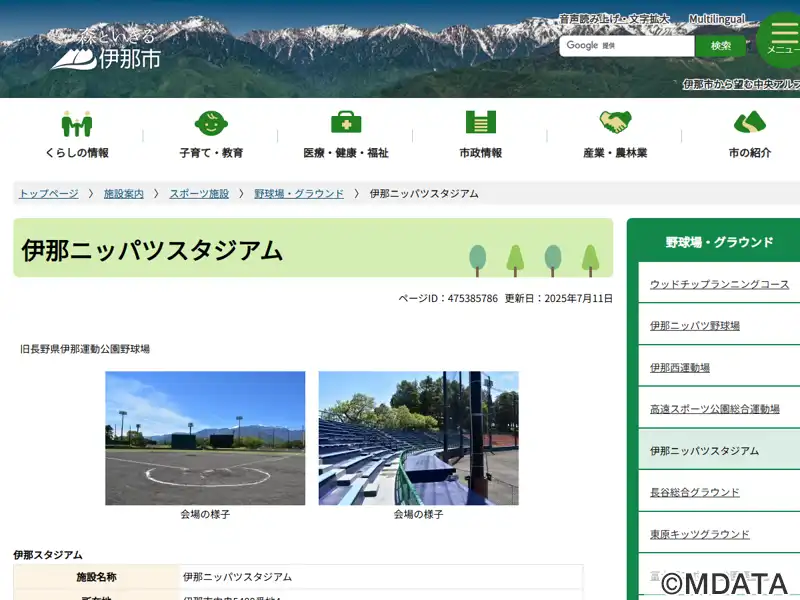Screen dimensions: 800x600
Task: Open the 産業・農林業 handshake icon
Action: [615, 123]
